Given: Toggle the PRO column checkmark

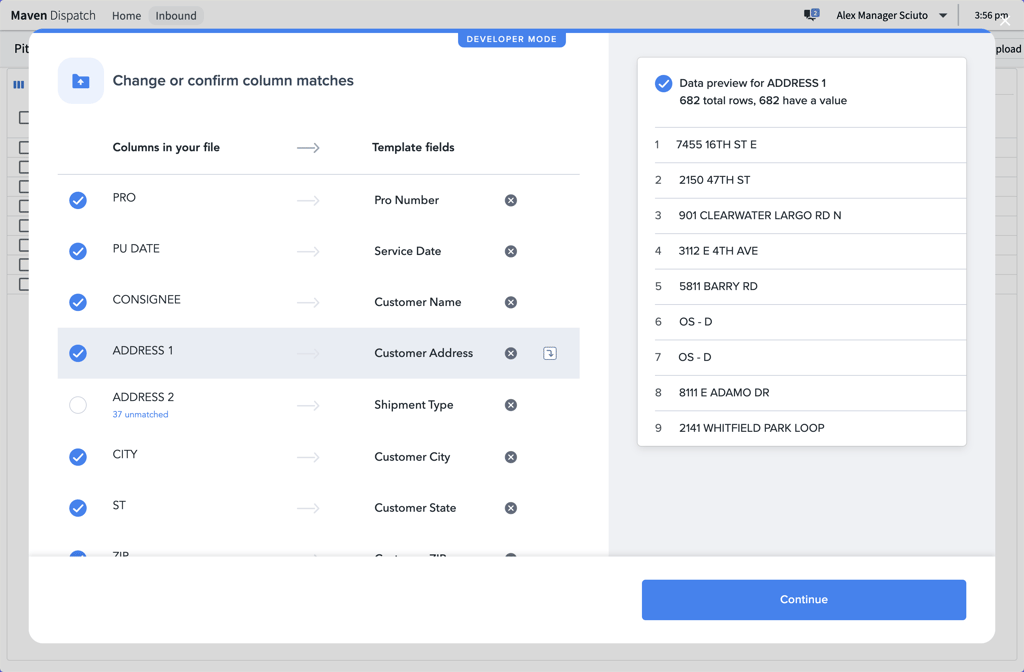Looking at the screenshot, I should 78,200.
